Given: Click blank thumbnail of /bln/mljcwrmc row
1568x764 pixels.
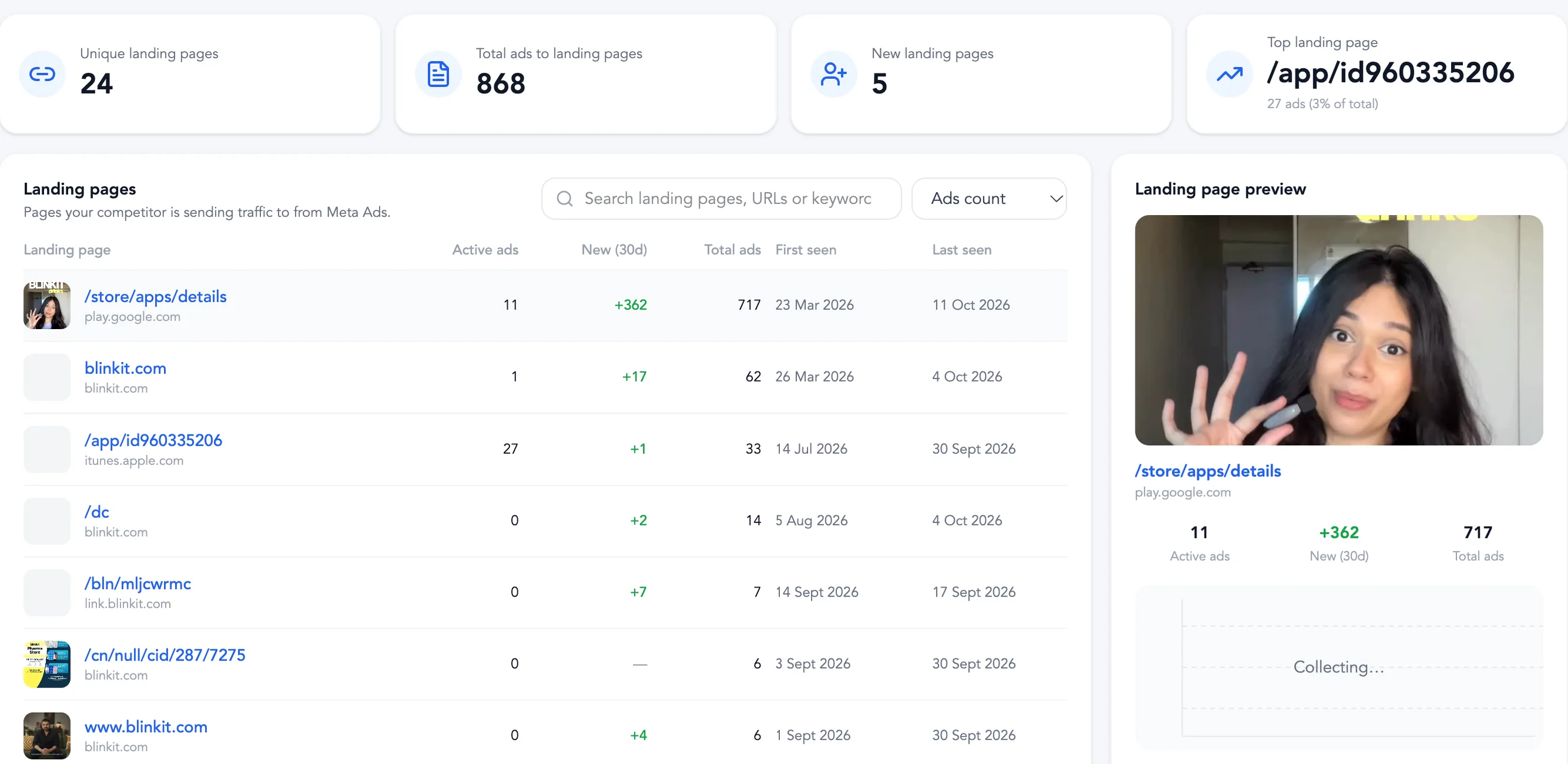Looking at the screenshot, I should click(47, 593).
